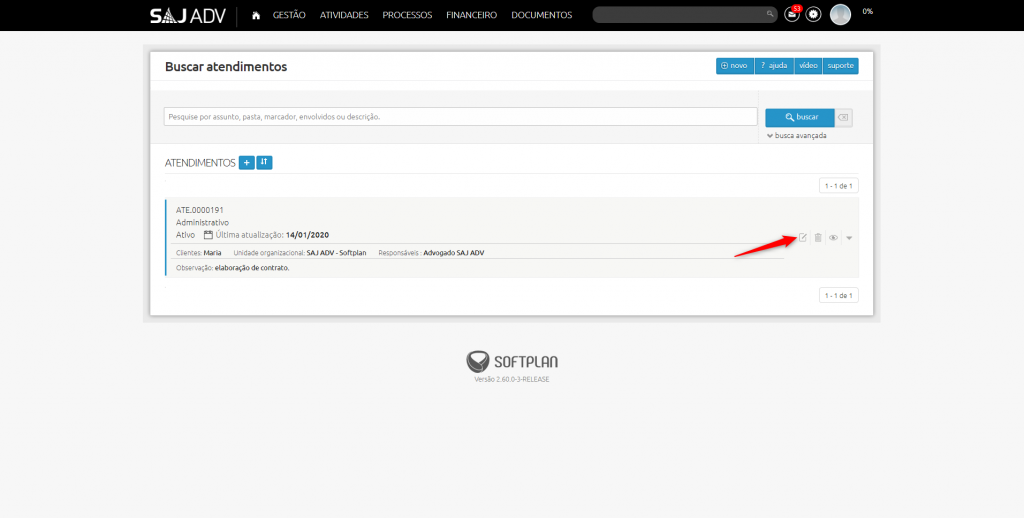Open the notifications inbox with 53 badge
1024x518 pixels.
click(793, 15)
